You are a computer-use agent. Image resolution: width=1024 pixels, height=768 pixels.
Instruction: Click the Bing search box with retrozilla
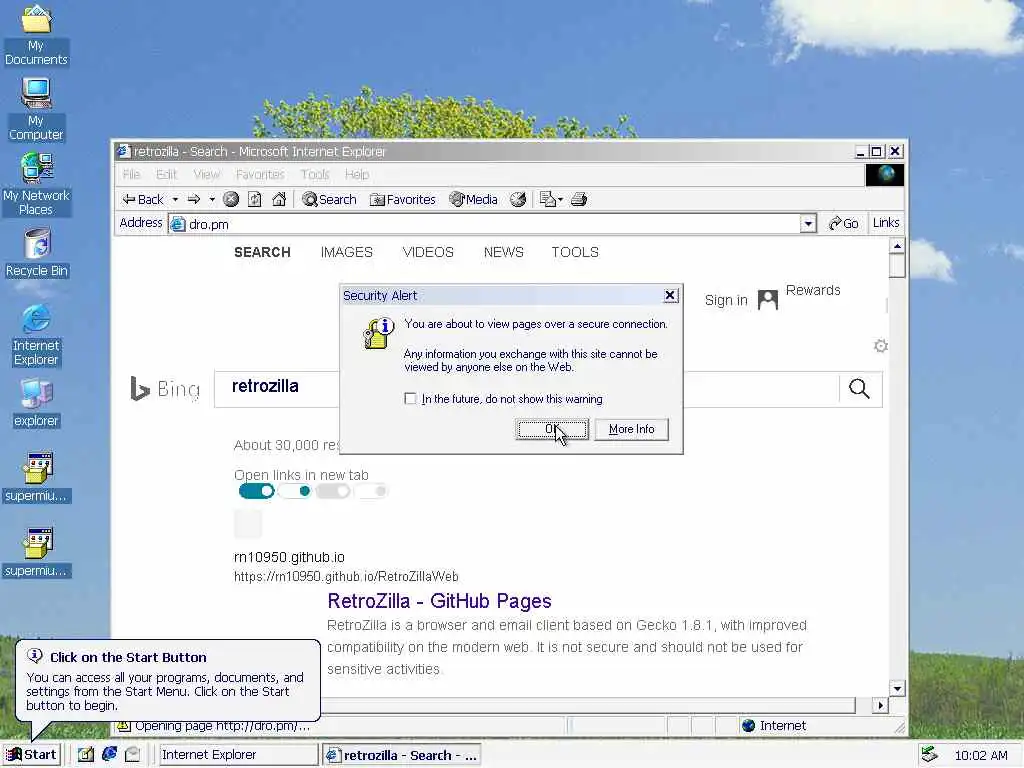pos(277,389)
